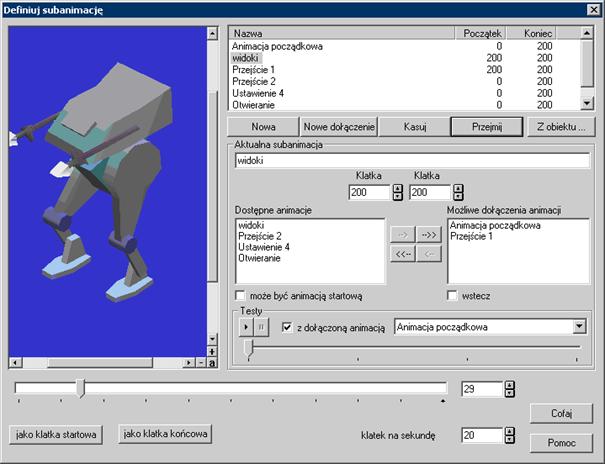Select 'Przejście 1' row in top list
The image size is (605, 464).
click(x=404, y=70)
